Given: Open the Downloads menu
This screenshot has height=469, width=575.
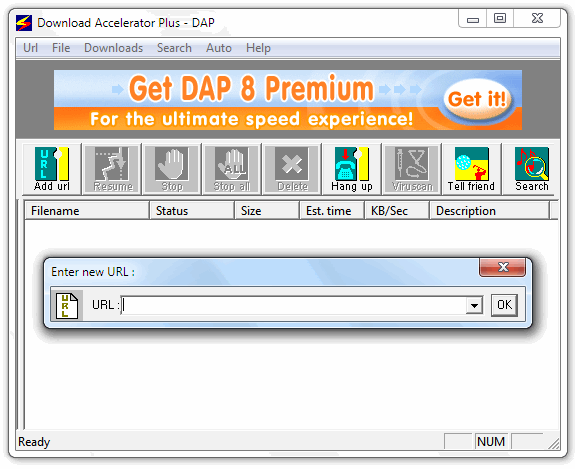Looking at the screenshot, I should (x=113, y=48).
